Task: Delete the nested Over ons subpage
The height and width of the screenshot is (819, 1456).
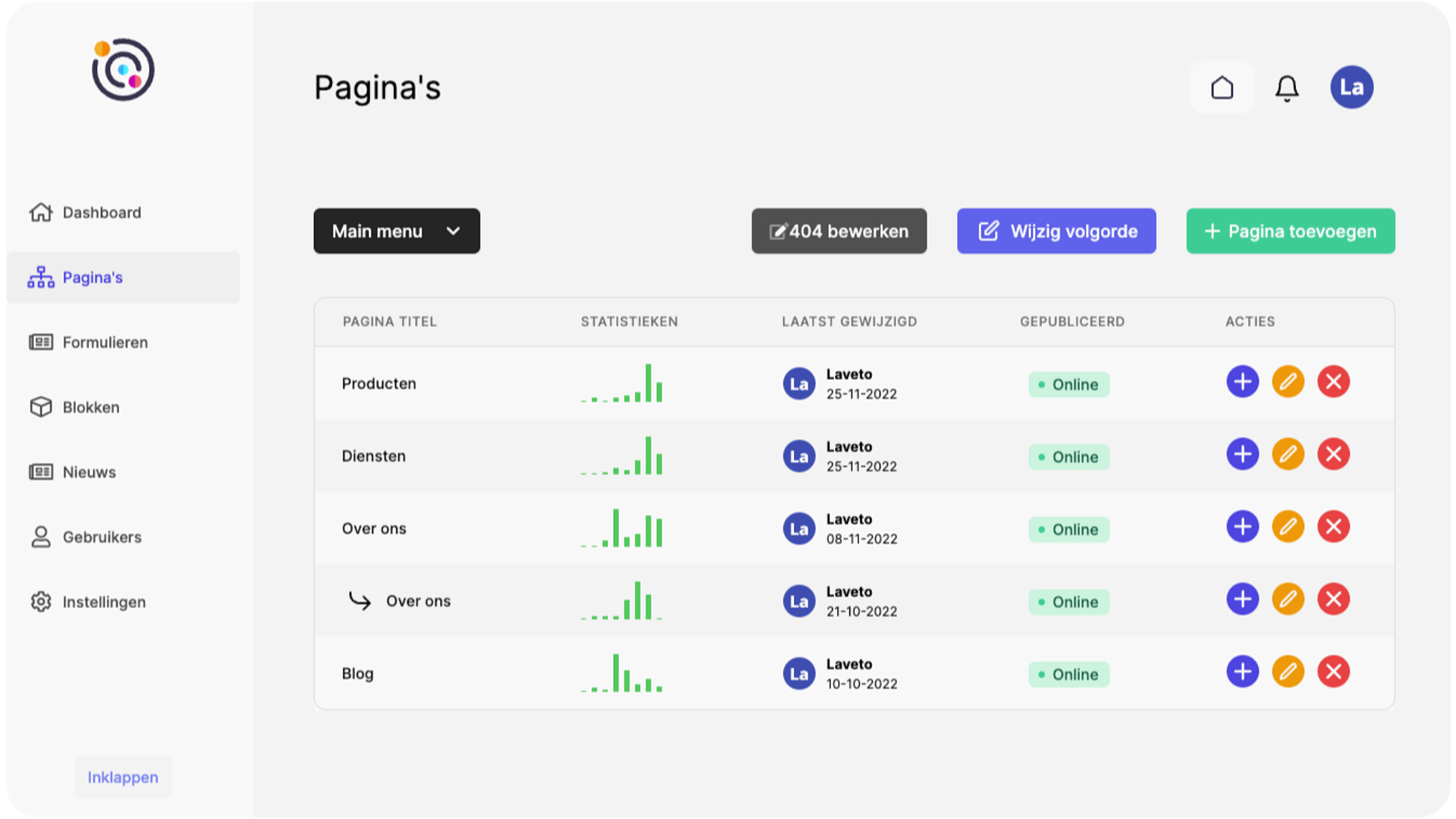Action: click(1333, 600)
